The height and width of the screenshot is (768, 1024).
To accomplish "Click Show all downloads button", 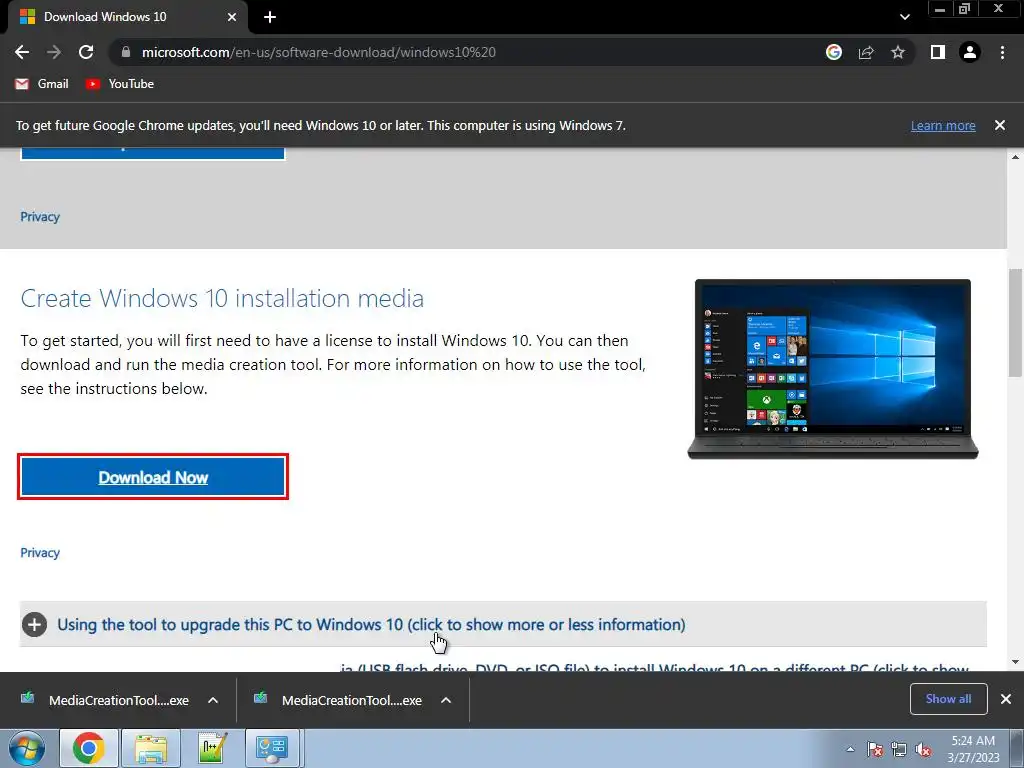I will 948,699.
